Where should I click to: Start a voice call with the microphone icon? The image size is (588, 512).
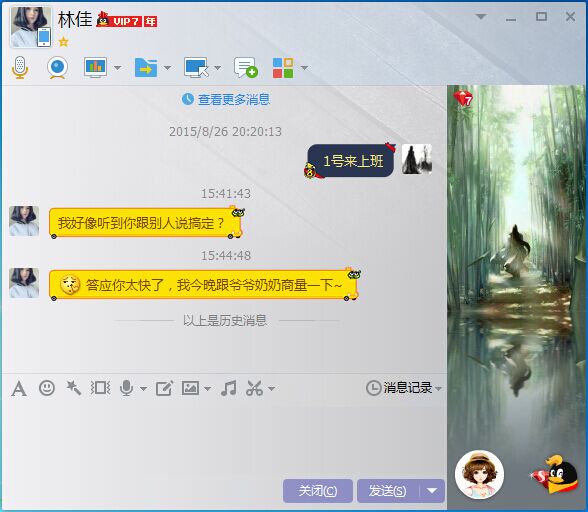coord(20,68)
